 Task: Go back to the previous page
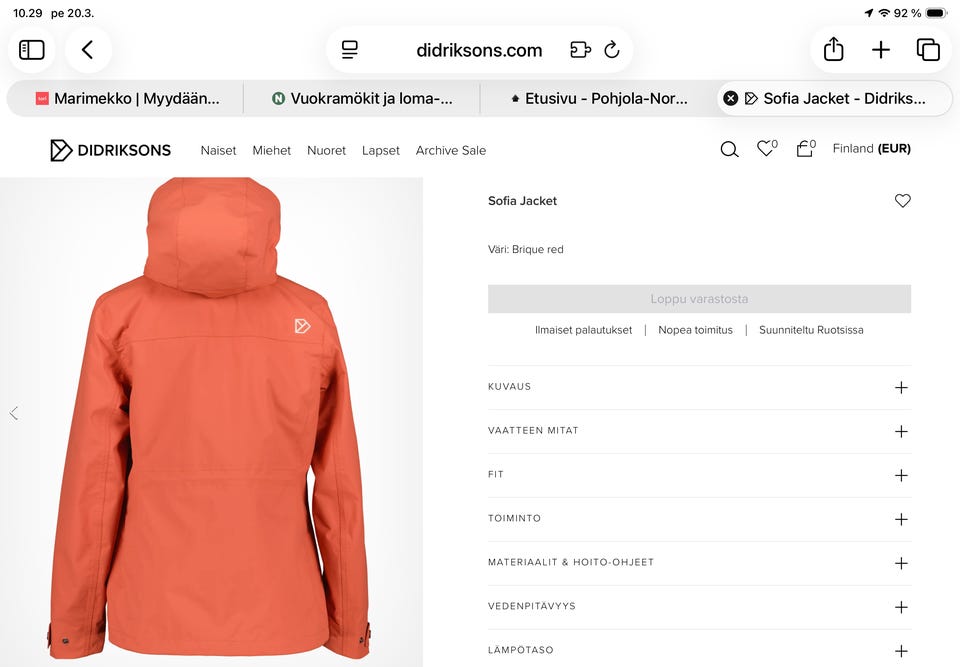tap(88, 50)
